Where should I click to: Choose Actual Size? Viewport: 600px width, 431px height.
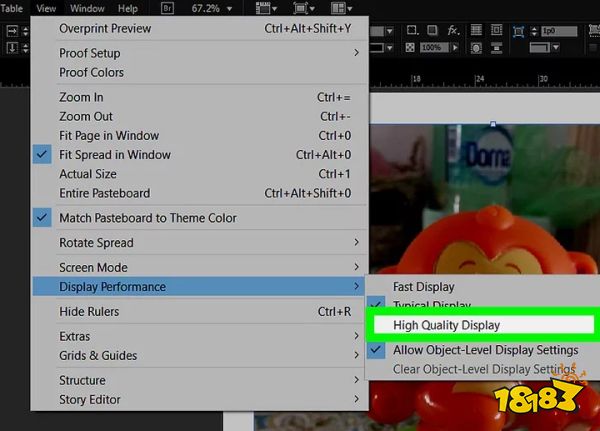point(199,173)
